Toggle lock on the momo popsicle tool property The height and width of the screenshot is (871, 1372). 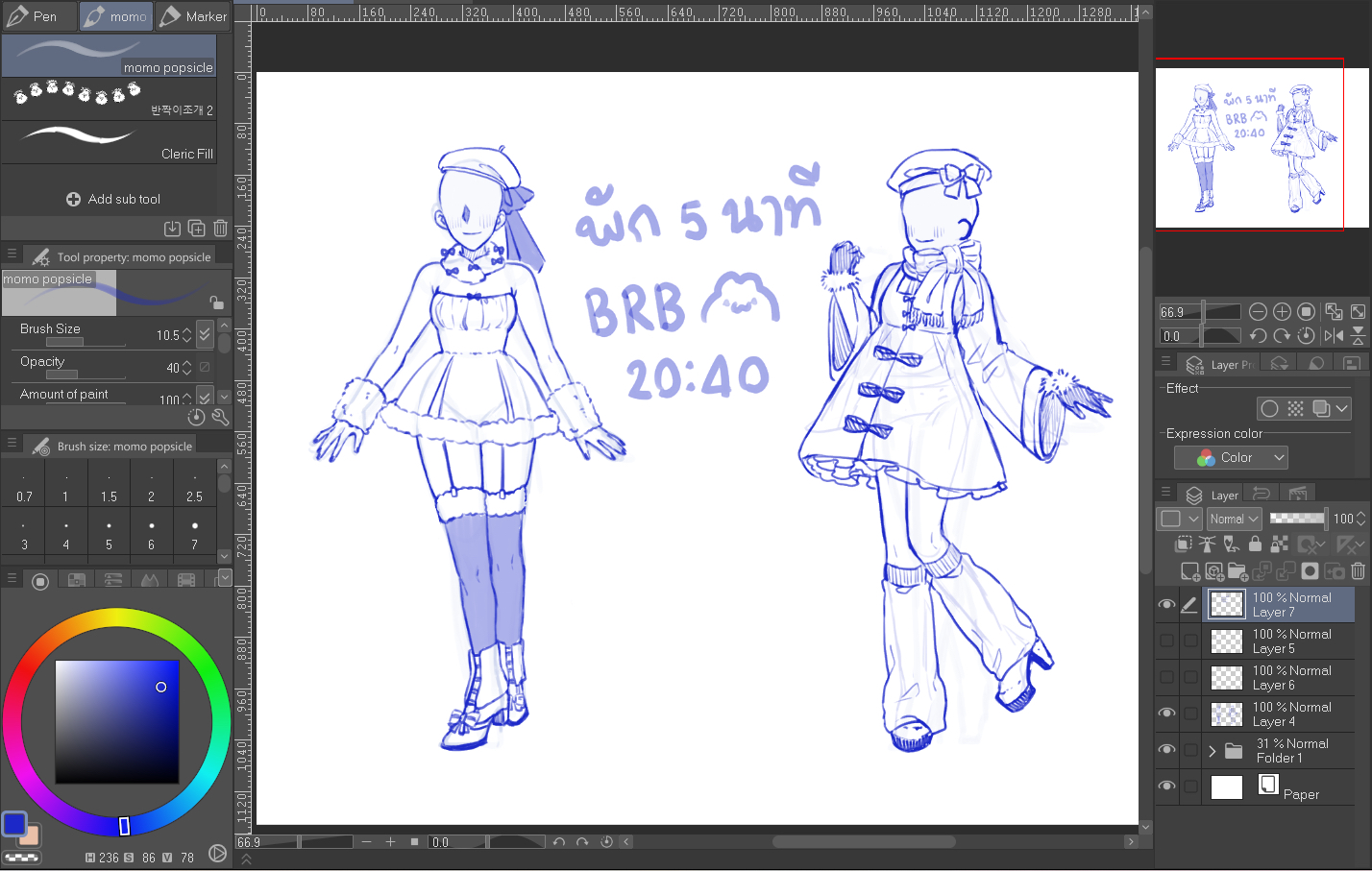point(216,301)
